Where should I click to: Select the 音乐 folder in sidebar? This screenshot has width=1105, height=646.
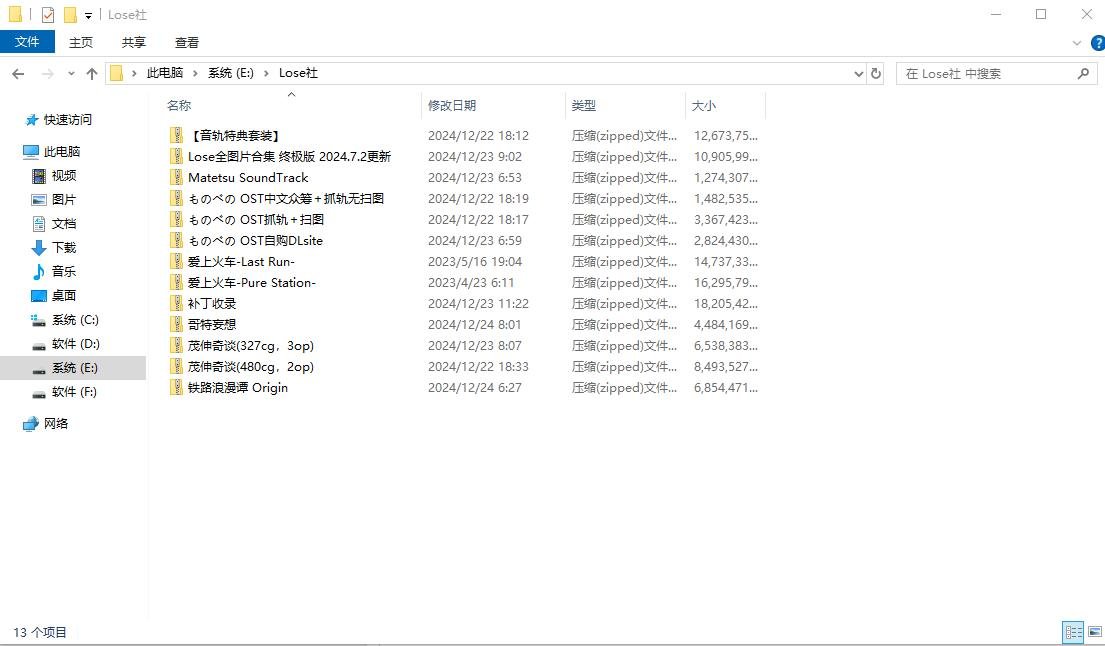64,272
